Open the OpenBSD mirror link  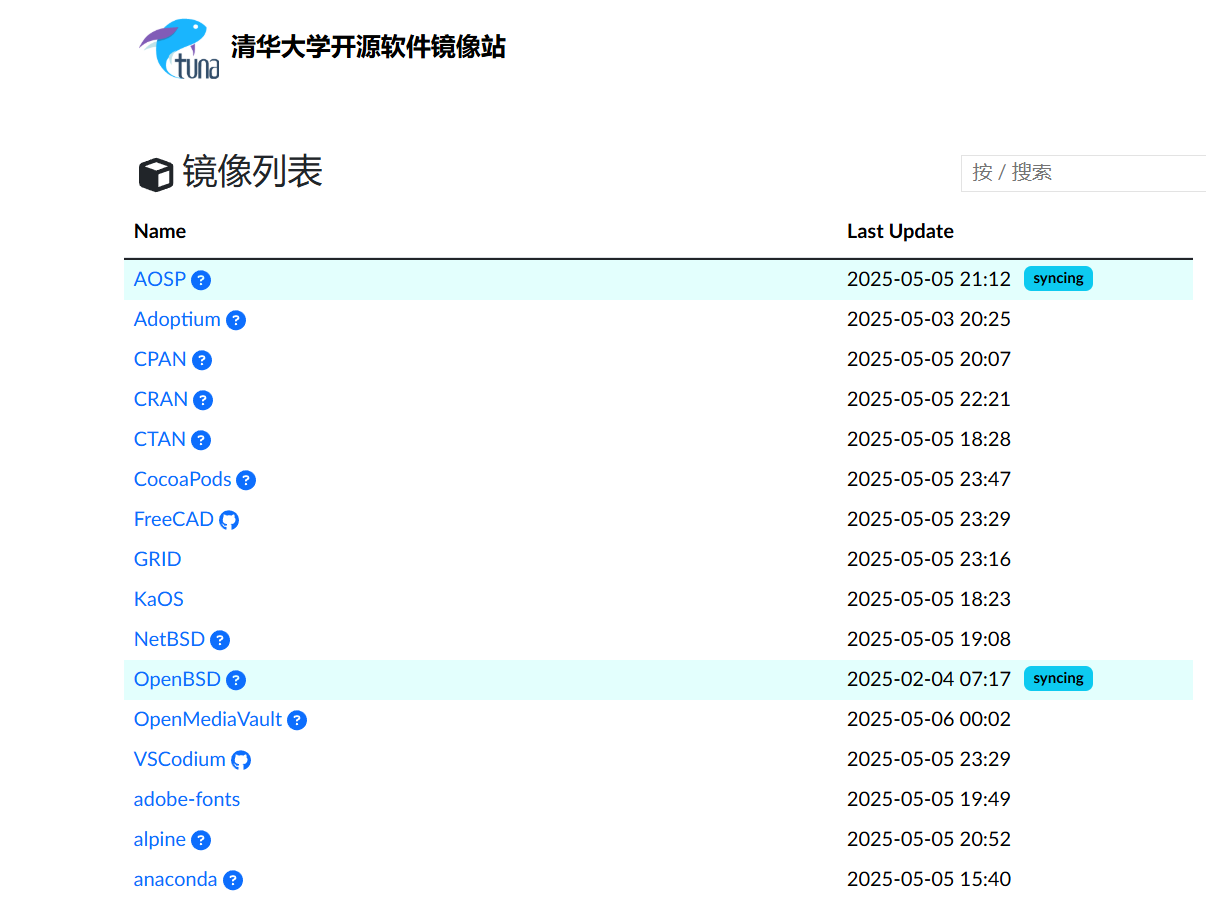(x=177, y=679)
